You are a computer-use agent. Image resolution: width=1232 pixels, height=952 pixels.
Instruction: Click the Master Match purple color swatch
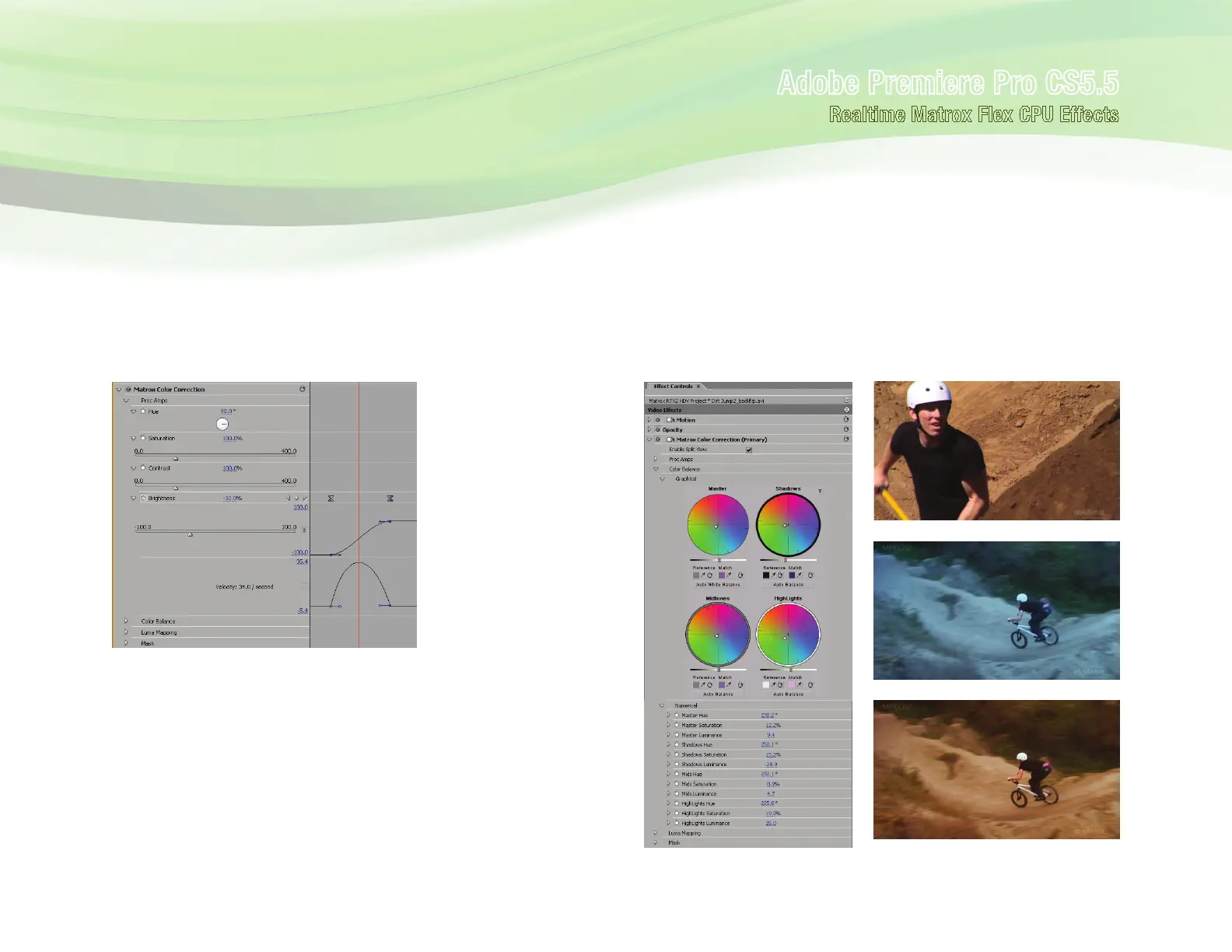[x=721, y=576]
